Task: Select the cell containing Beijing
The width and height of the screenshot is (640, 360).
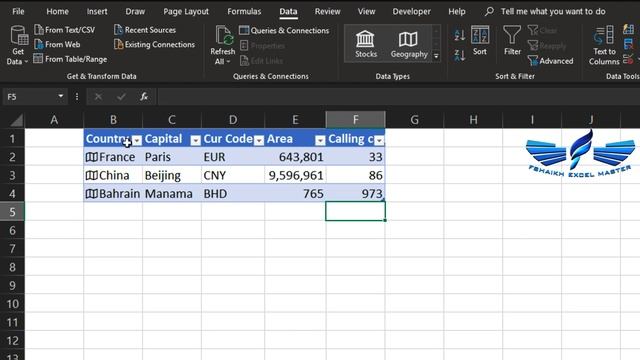Action: [172, 175]
